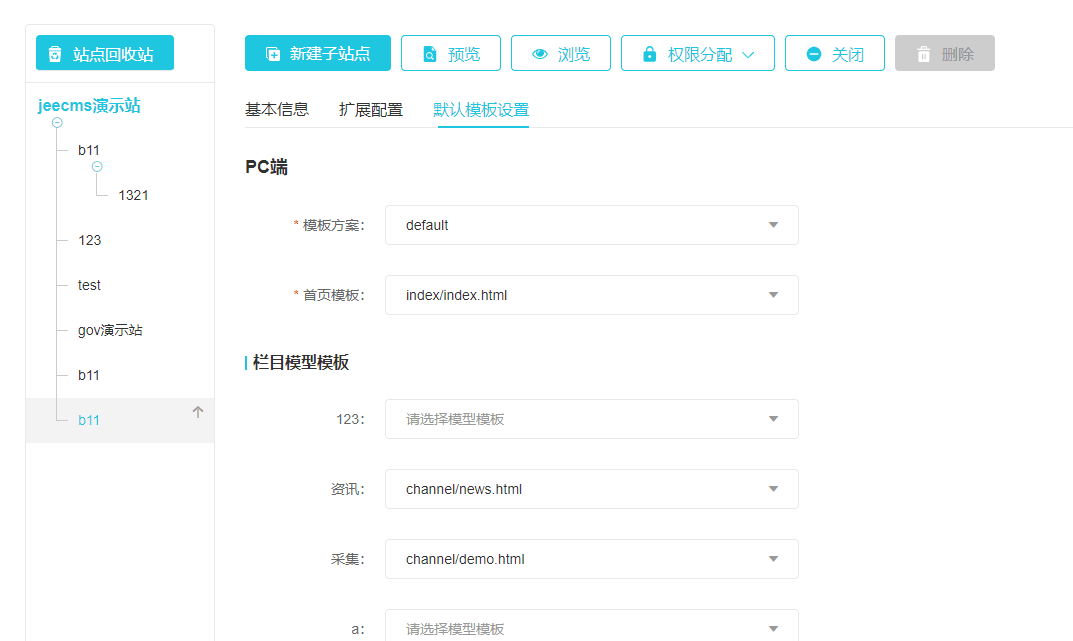Open the 模板方案 default dropdown
Viewport: 1073px width, 641px height.
click(x=592, y=225)
